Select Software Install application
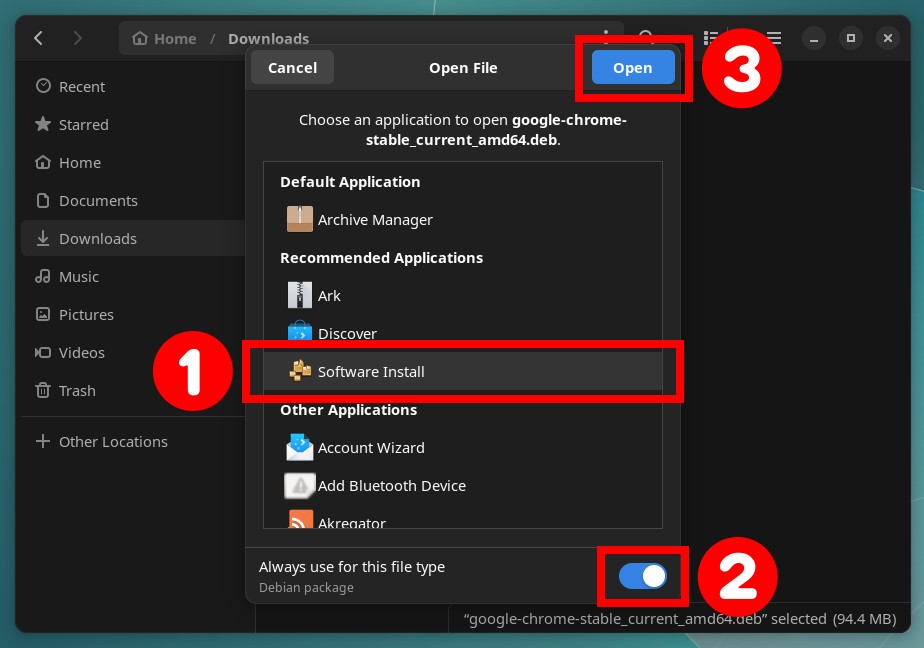This screenshot has width=924, height=648. (x=463, y=372)
